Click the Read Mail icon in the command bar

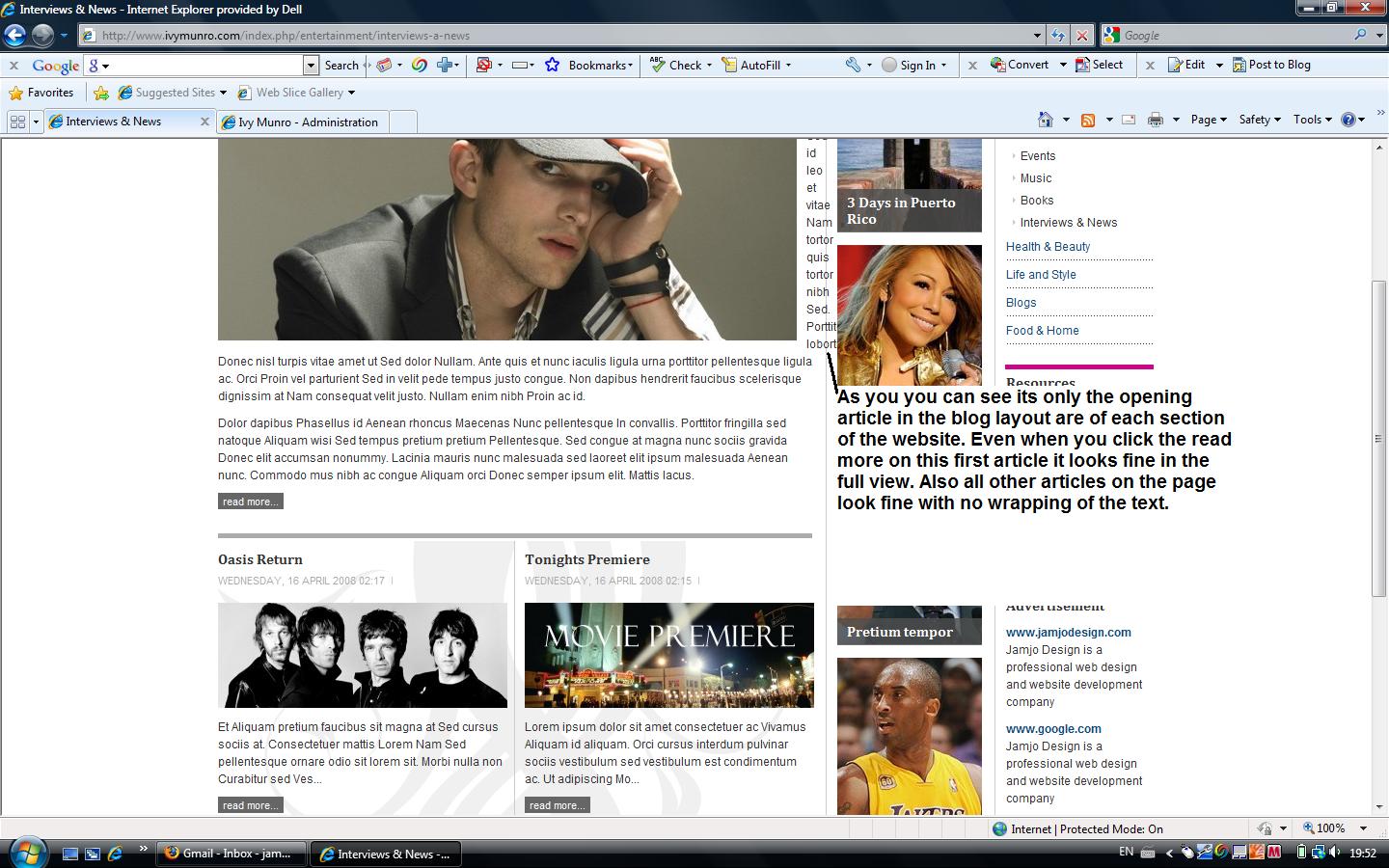point(1128,120)
